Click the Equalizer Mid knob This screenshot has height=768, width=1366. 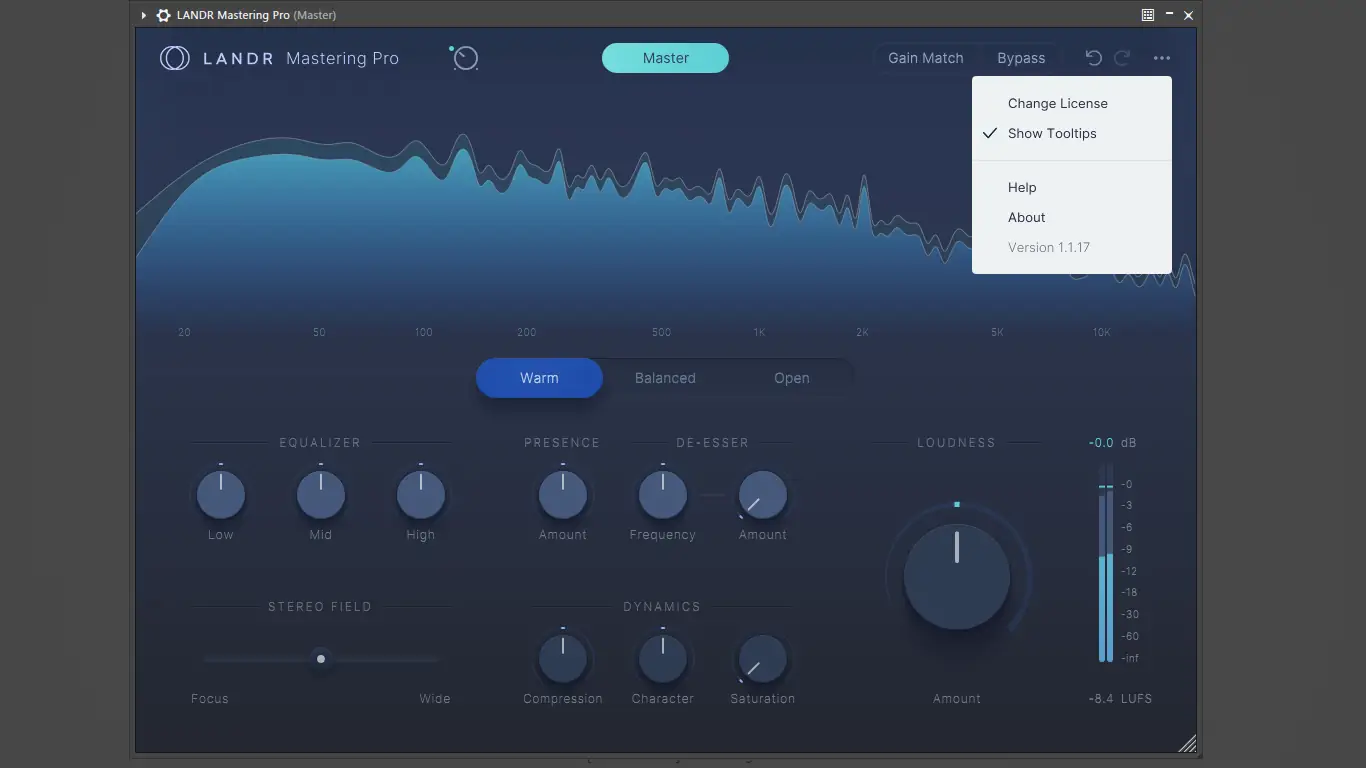(x=321, y=495)
